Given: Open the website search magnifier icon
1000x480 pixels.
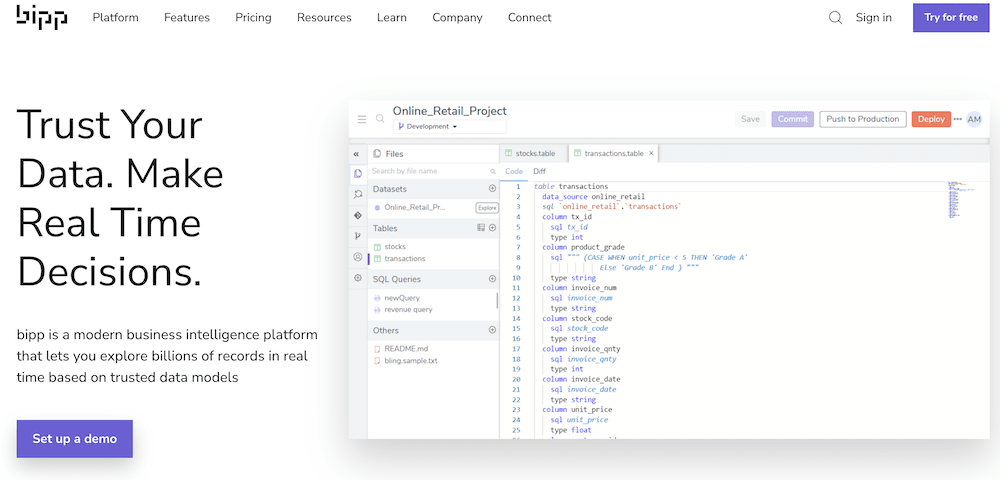Looking at the screenshot, I should tap(835, 18).
